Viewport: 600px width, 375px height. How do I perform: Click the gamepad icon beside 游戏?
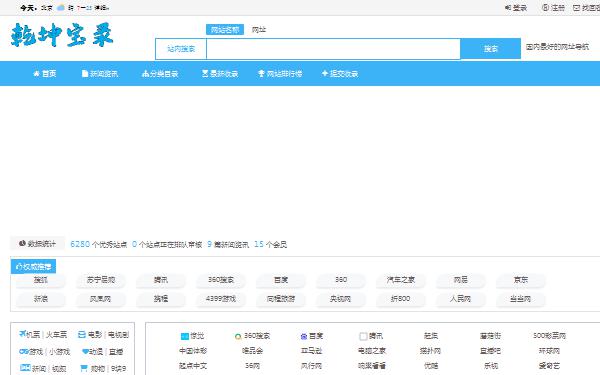click(x=24, y=351)
